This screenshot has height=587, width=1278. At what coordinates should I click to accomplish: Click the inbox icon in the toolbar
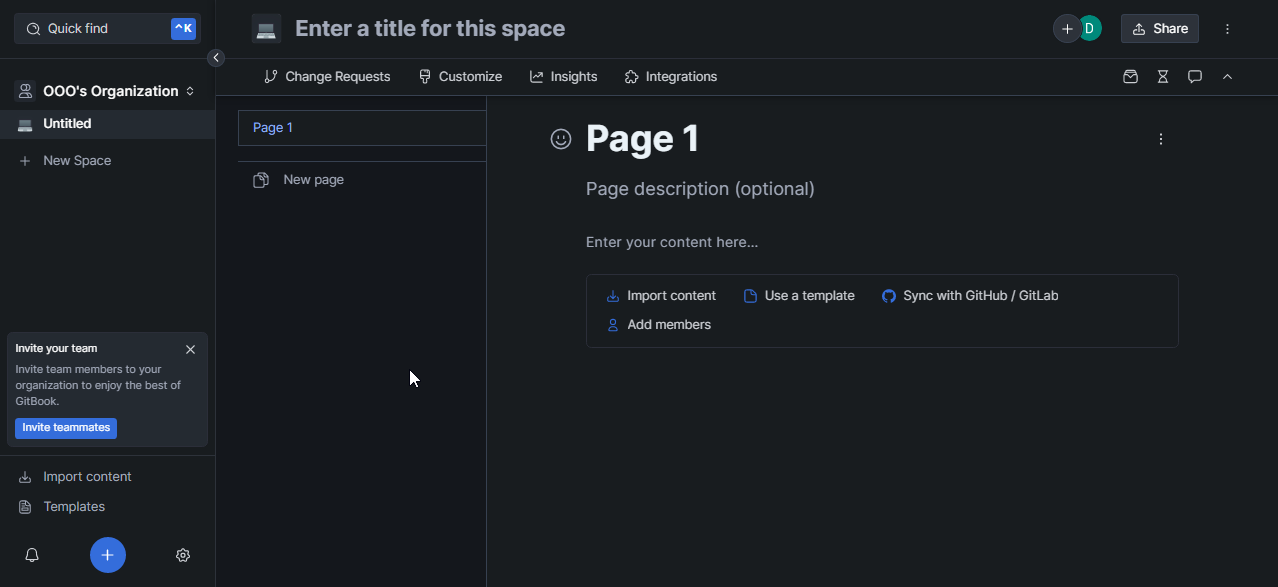click(1130, 77)
